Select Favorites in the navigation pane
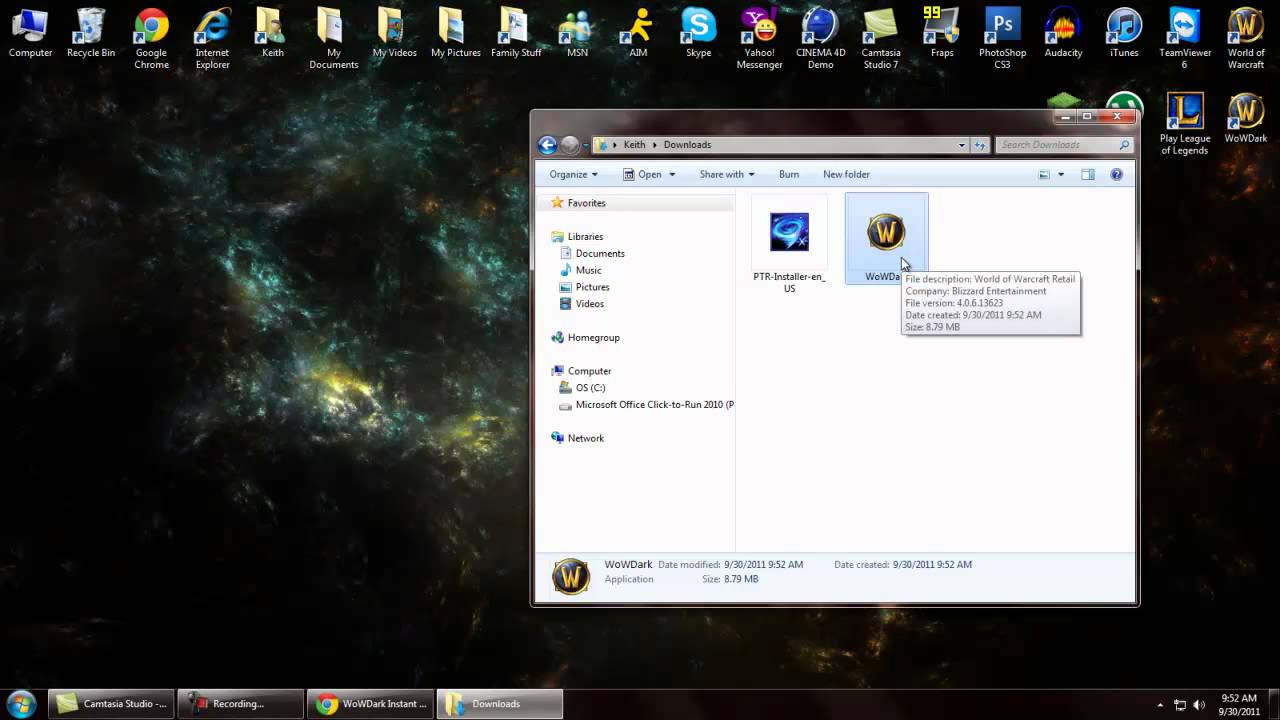 [587, 203]
